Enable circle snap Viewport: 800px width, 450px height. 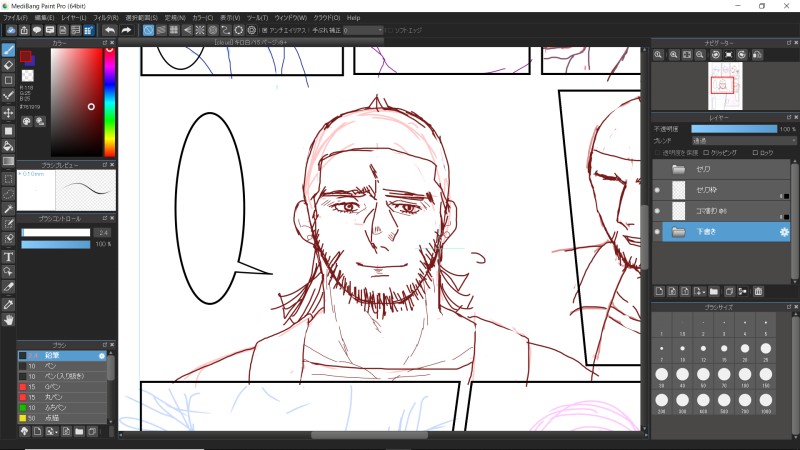[213, 31]
